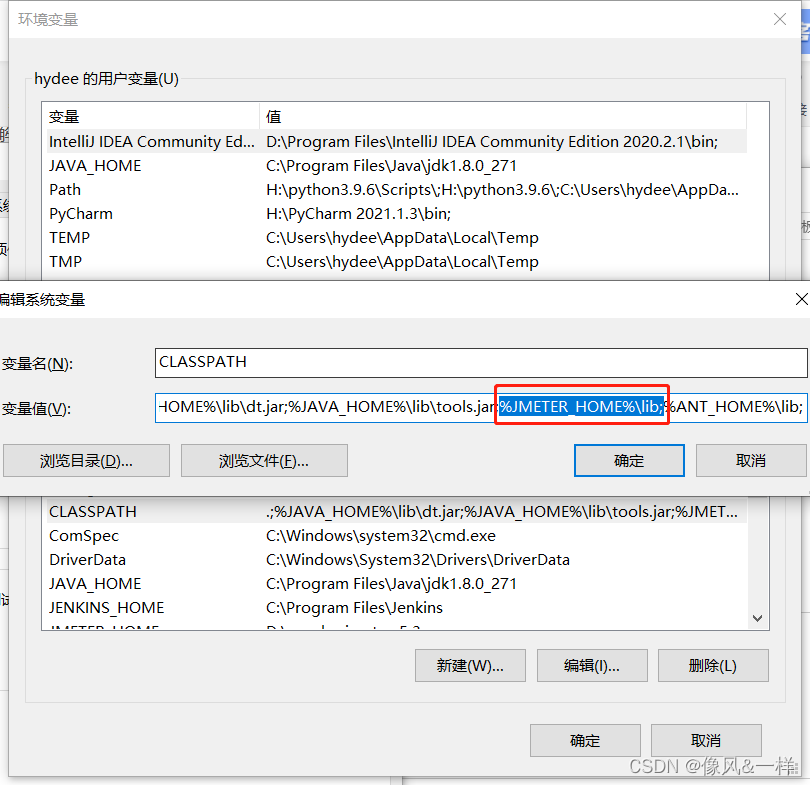Click the 变量 column header in user variables

pos(152,117)
